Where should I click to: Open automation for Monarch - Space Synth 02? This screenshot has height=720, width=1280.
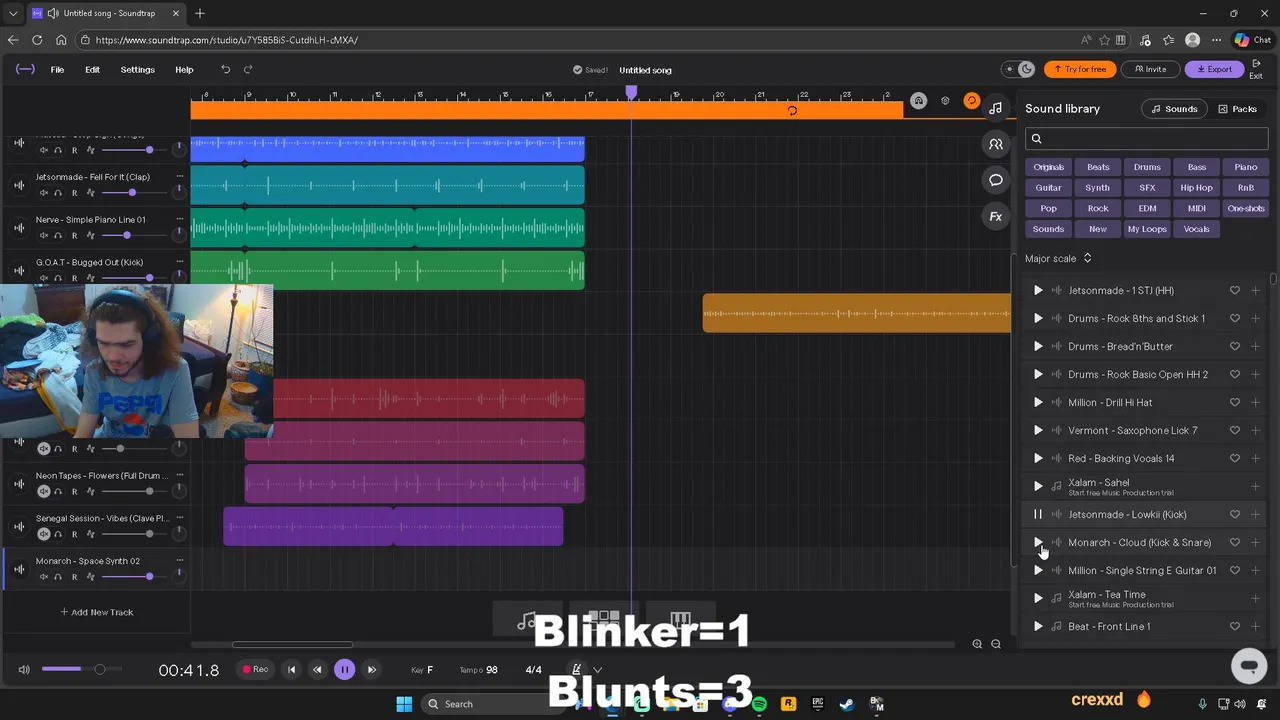point(90,577)
